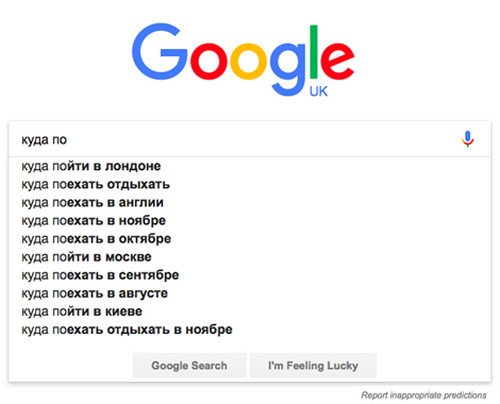Image resolution: width=500 pixels, height=404 pixels.
Task: Select suggestion куда пойти в москве
Action: pyautogui.click(x=86, y=257)
